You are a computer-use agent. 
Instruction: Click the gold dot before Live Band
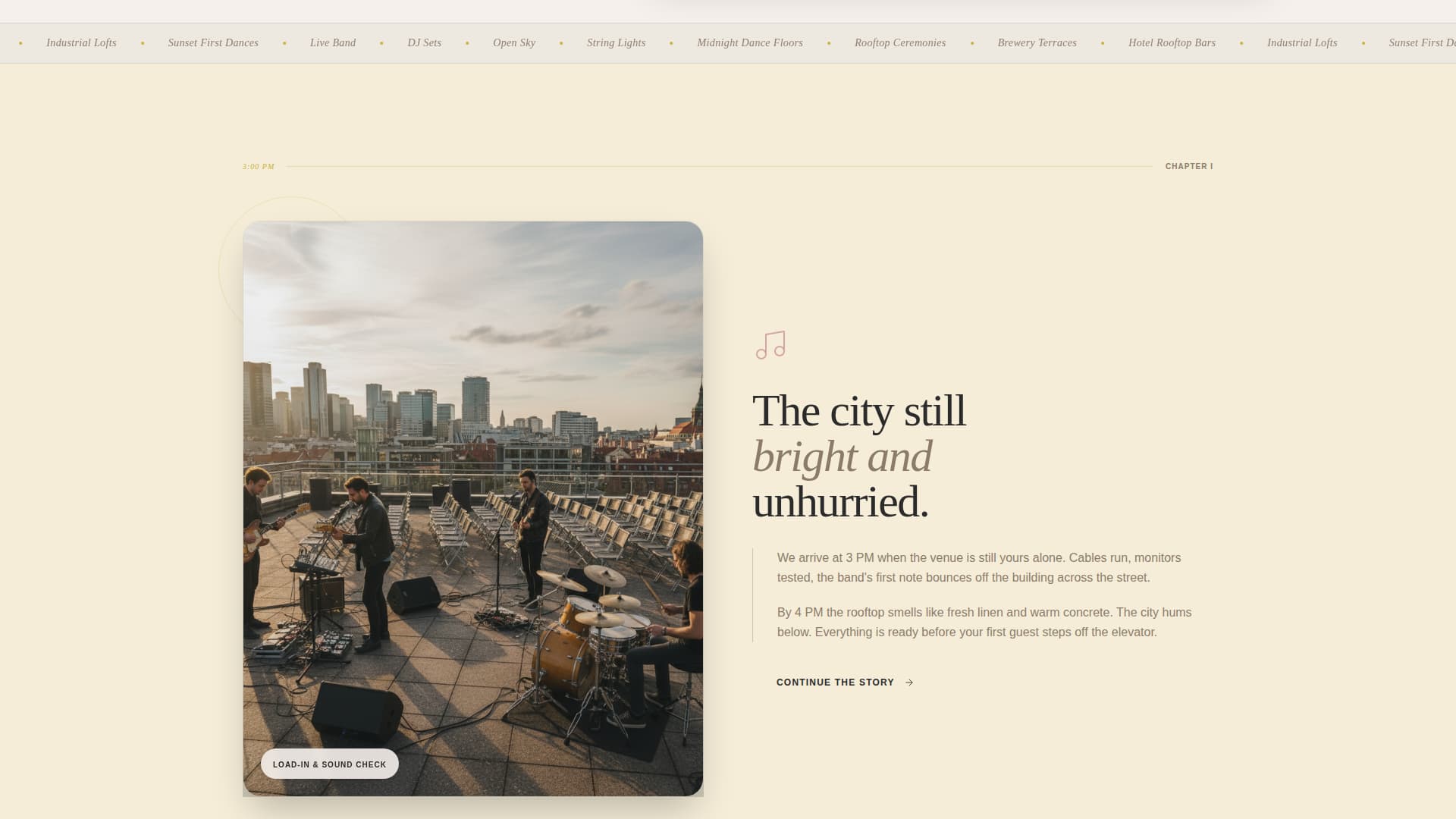point(284,42)
